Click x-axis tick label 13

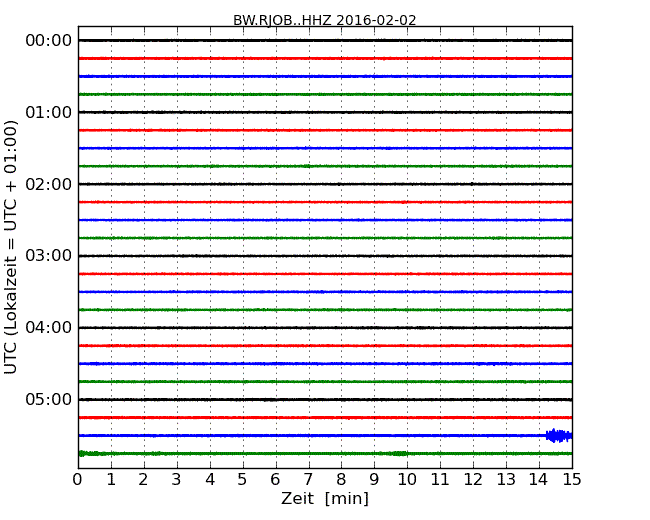506,480
